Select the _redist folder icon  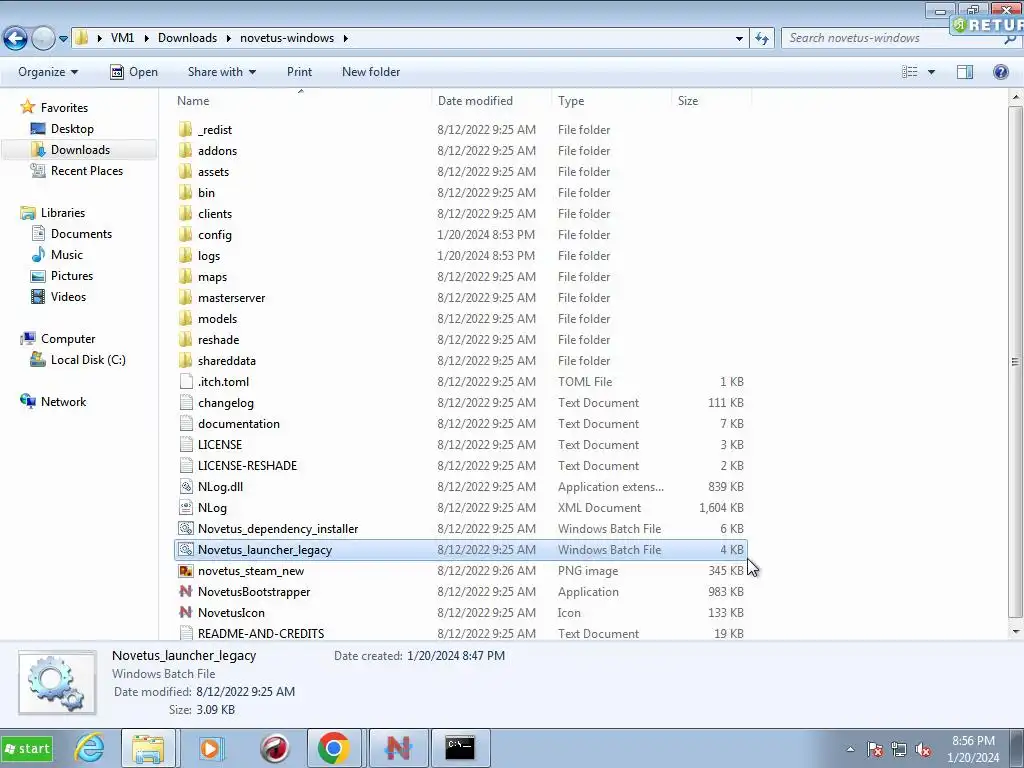click(185, 129)
